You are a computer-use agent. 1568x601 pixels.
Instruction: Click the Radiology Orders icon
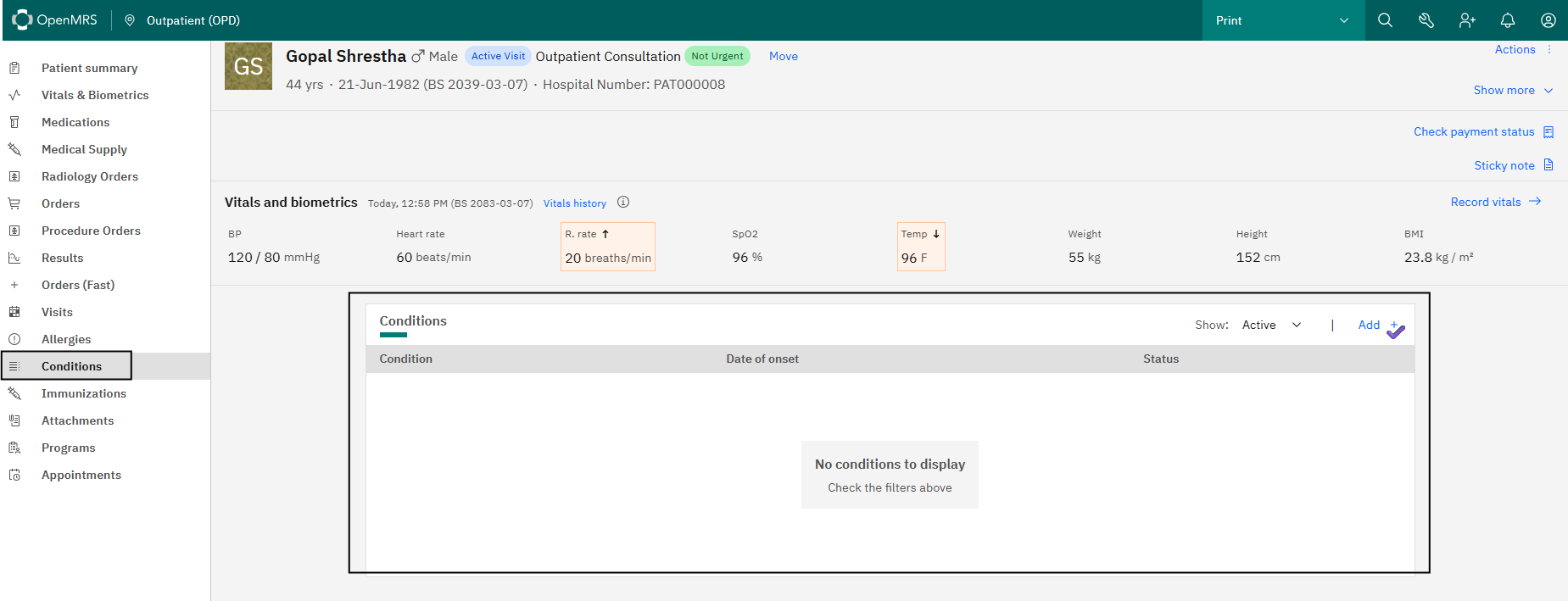(x=14, y=176)
